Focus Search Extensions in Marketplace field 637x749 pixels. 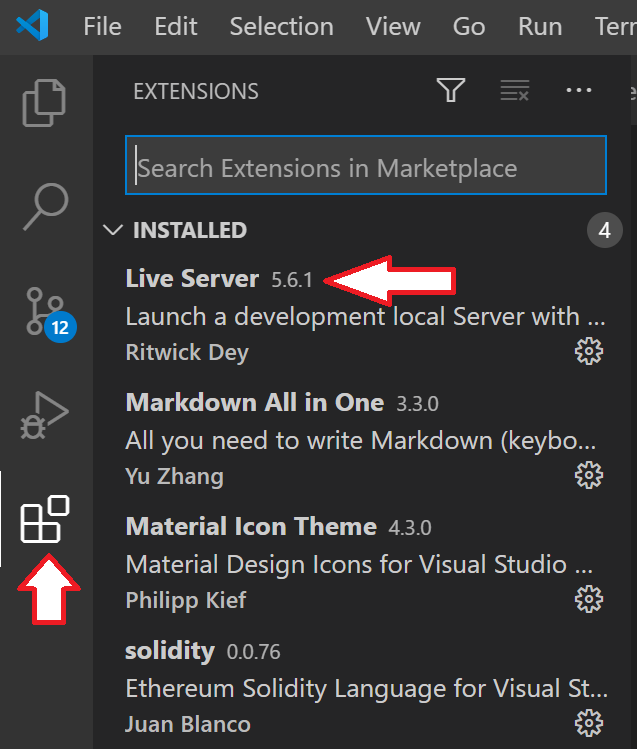pyautogui.click(x=366, y=165)
